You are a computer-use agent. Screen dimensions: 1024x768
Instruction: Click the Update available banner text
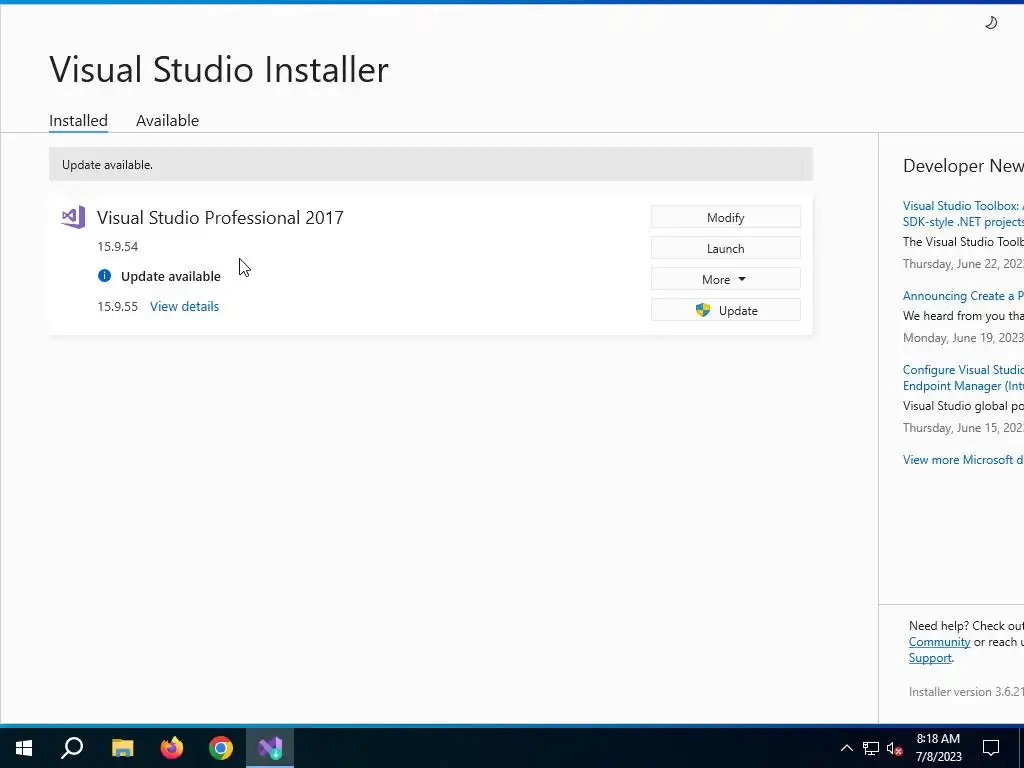[107, 165]
